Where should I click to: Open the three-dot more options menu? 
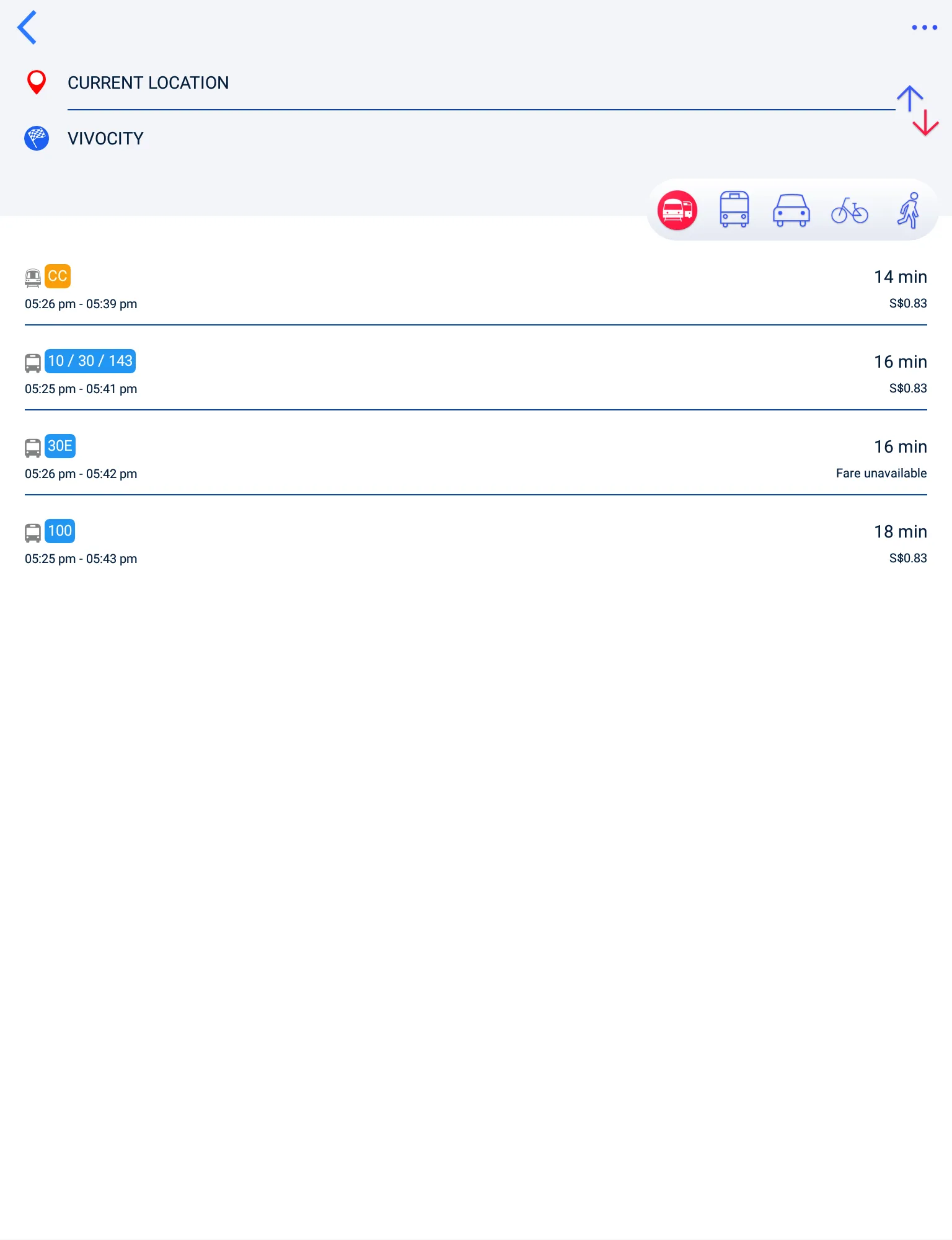pyautogui.click(x=924, y=27)
